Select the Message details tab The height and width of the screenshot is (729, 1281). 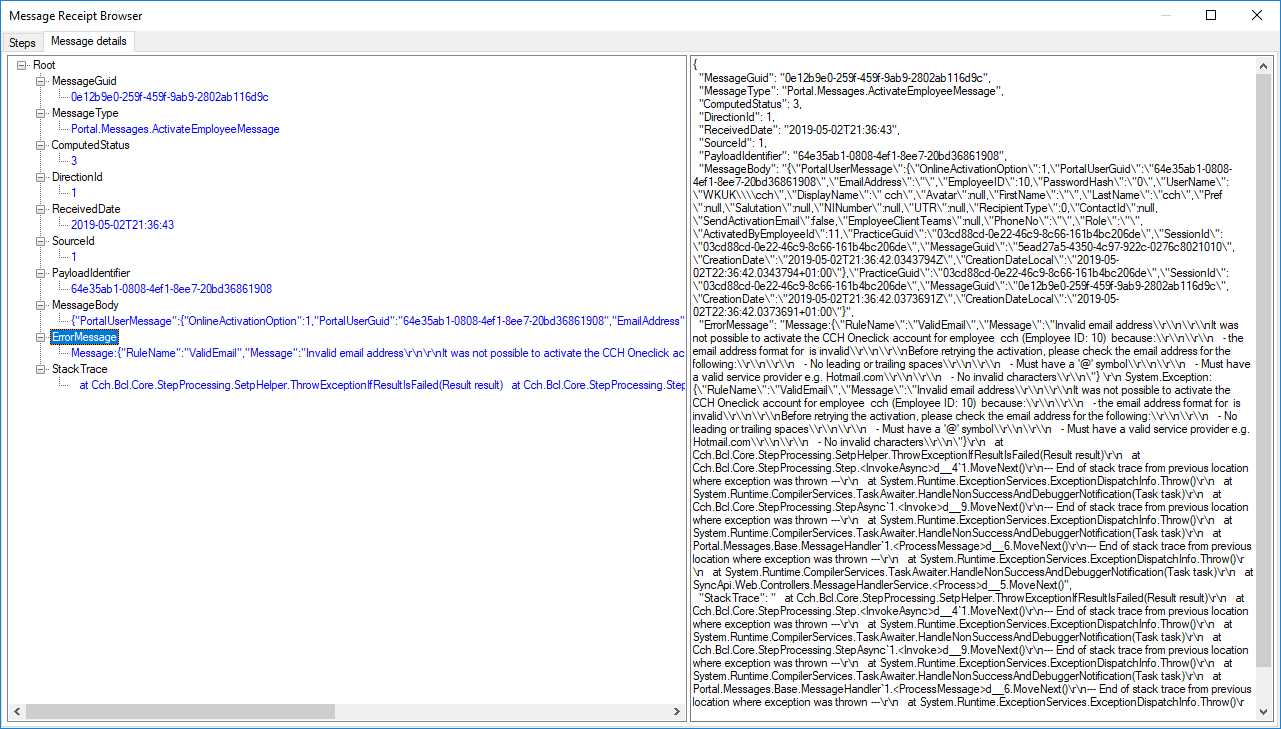(89, 42)
